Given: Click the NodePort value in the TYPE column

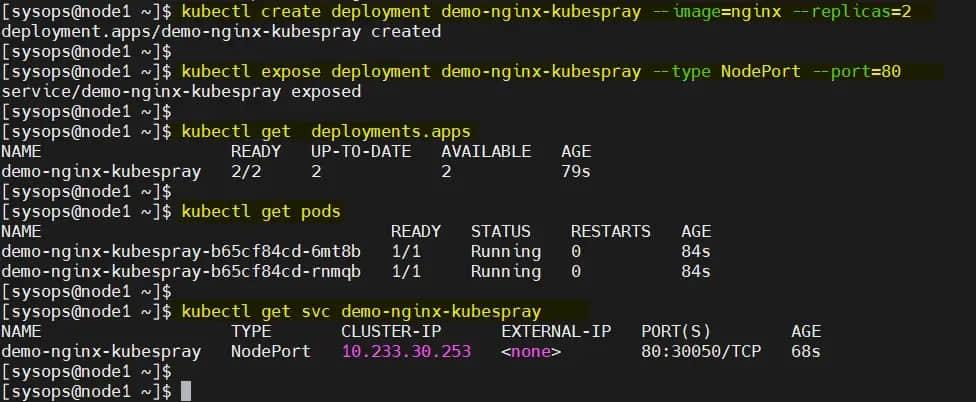Looking at the screenshot, I should pos(271,351).
